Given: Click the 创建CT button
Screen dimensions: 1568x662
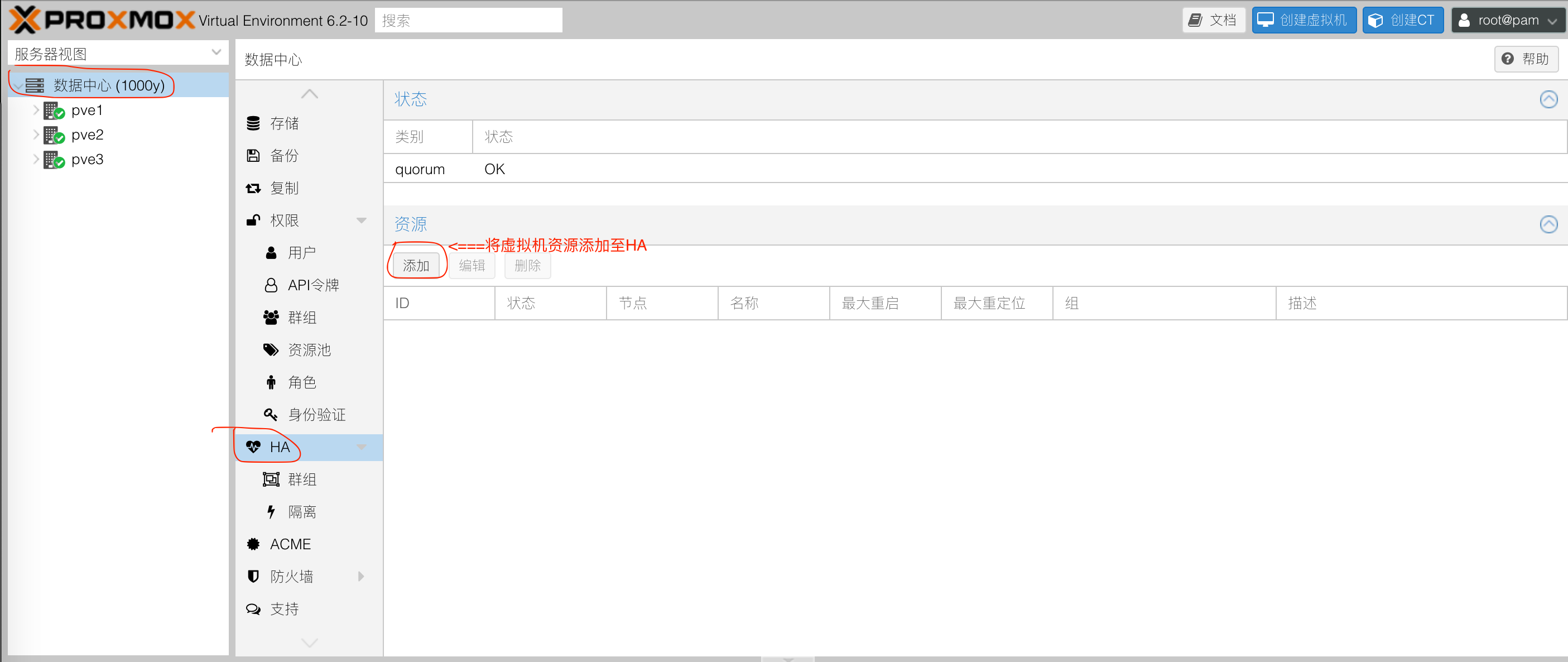Looking at the screenshot, I should (x=1402, y=20).
